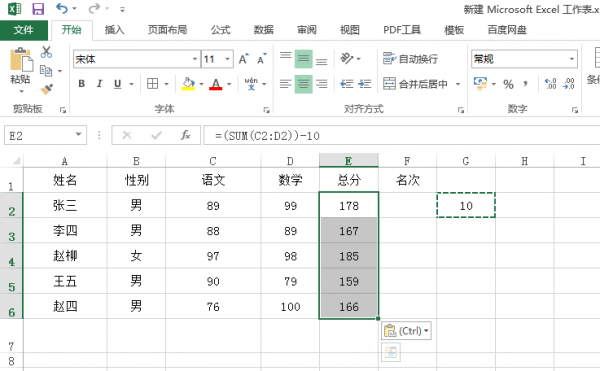Open the font size 11 dropdown
600x371 pixels.
[228, 59]
